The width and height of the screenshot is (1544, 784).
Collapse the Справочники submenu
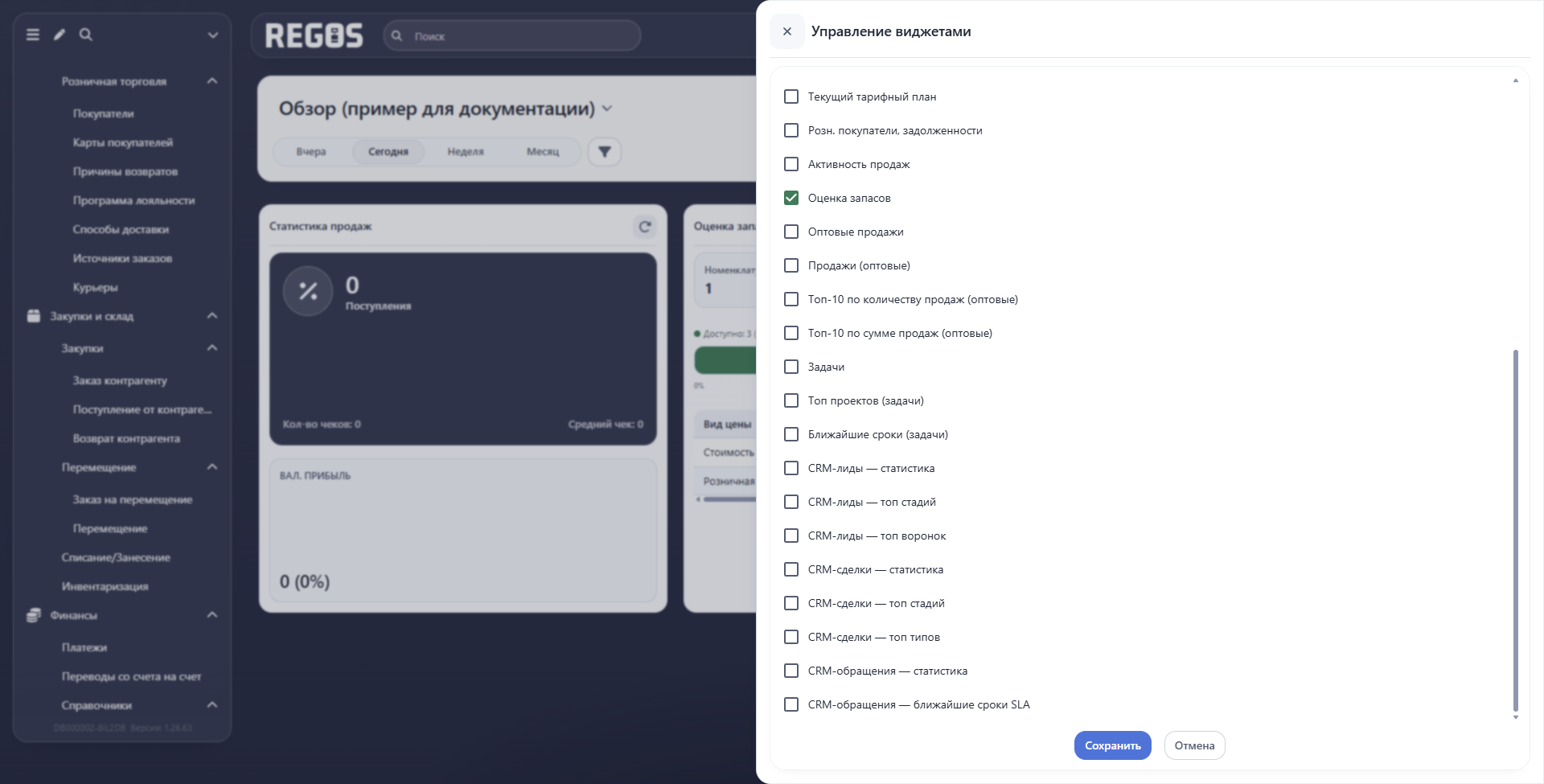212,705
